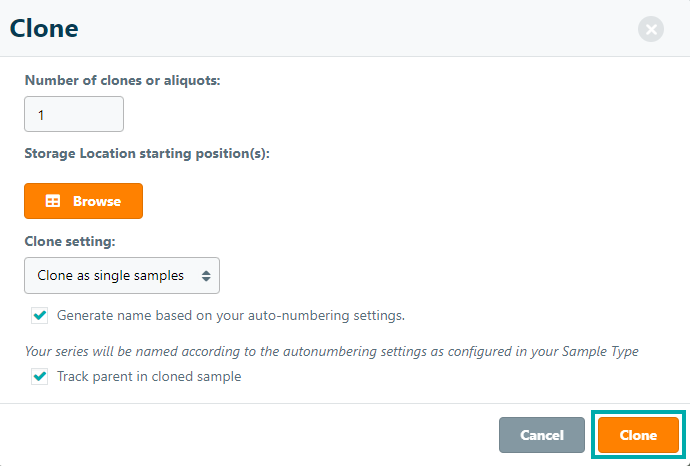Click the value 1 in the clones field
The width and height of the screenshot is (690, 466).
[x=41, y=115]
